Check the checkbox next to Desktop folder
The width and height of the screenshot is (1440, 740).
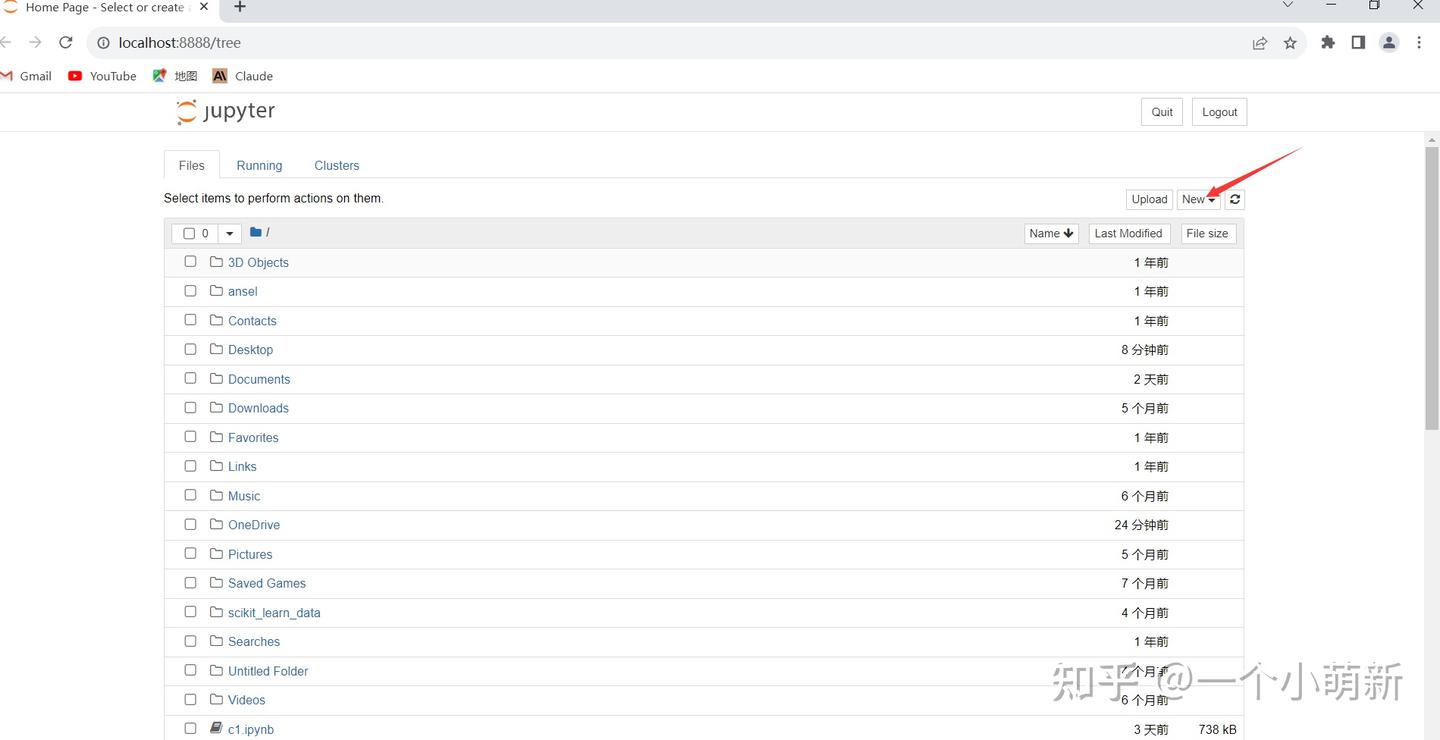click(190, 348)
